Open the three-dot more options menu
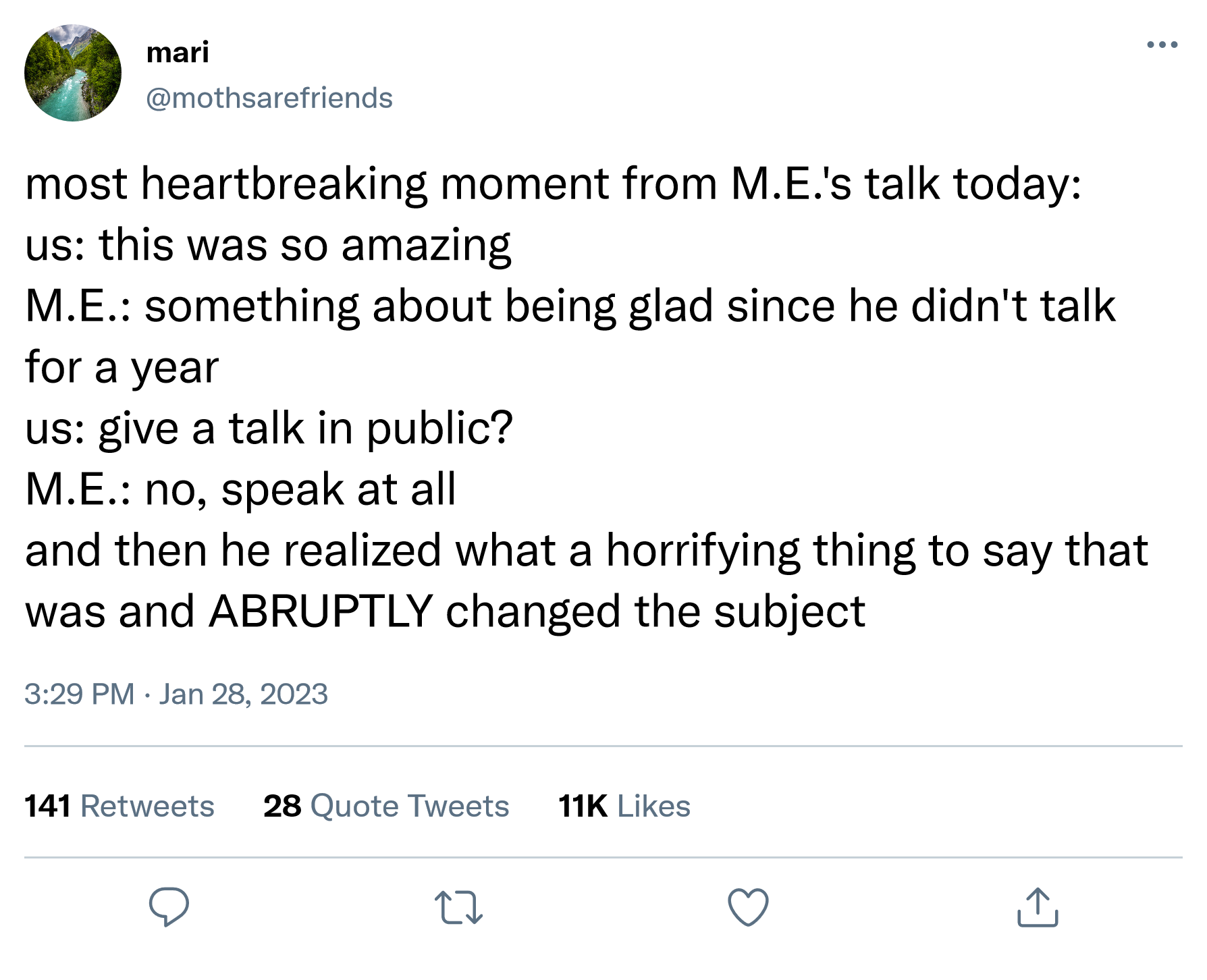The width and height of the screenshot is (1207, 980). point(1162,45)
